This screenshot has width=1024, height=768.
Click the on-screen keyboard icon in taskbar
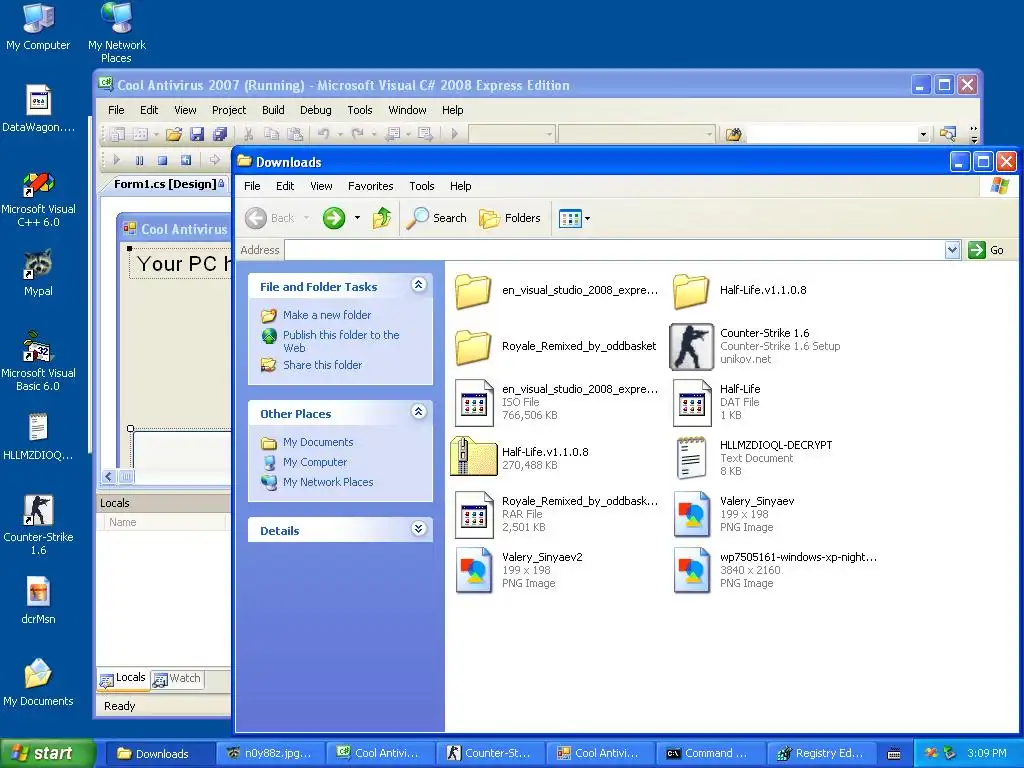click(894, 754)
